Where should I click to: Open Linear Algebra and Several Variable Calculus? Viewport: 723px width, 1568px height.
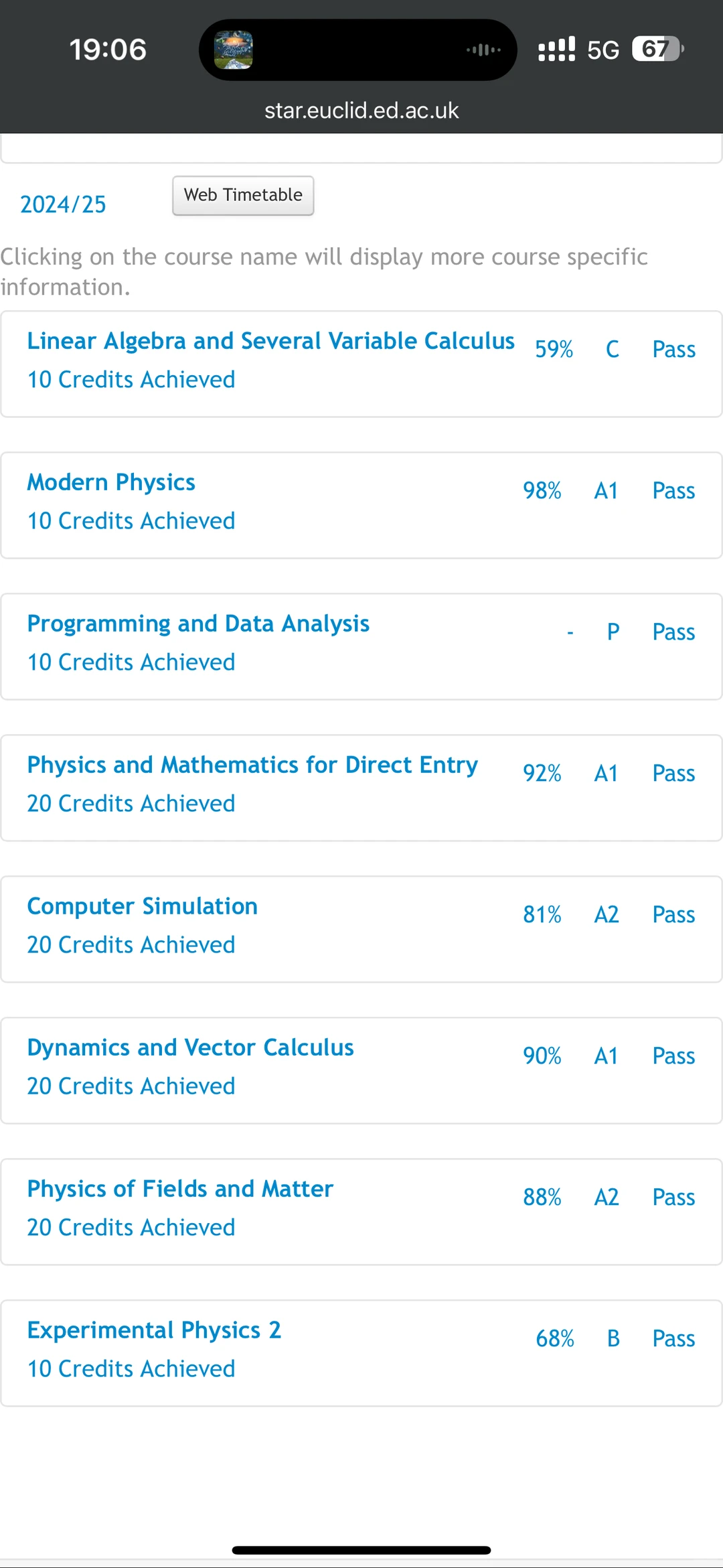pos(270,341)
